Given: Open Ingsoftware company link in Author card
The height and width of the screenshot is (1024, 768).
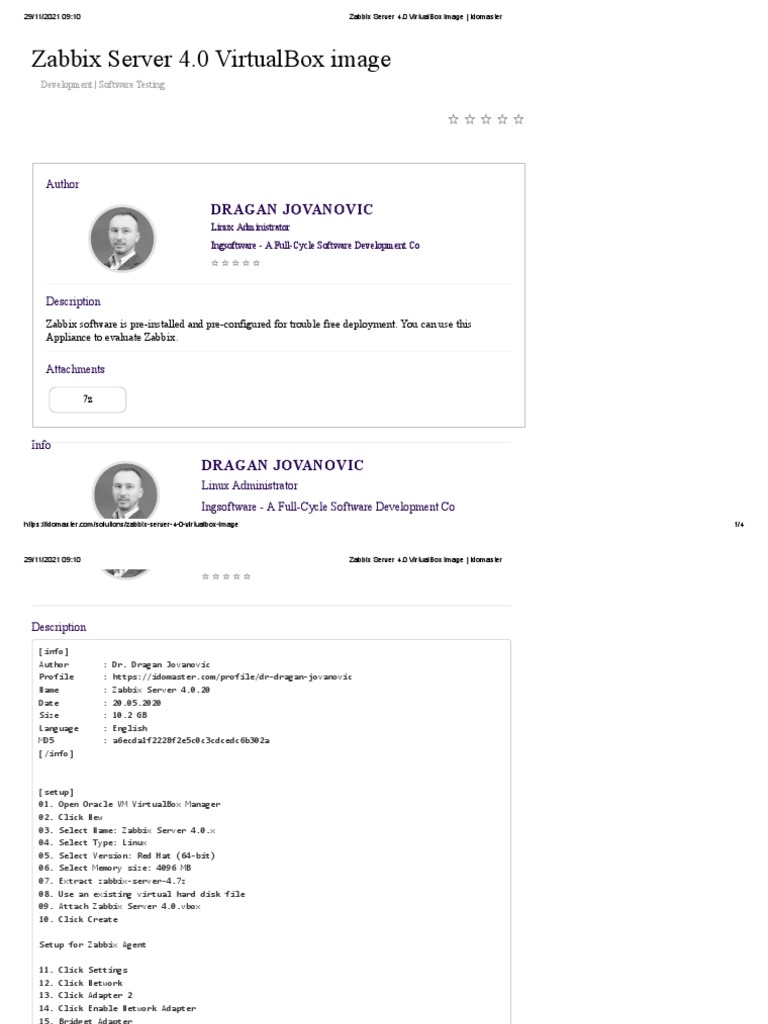Looking at the screenshot, I should (x=315, y=245).
